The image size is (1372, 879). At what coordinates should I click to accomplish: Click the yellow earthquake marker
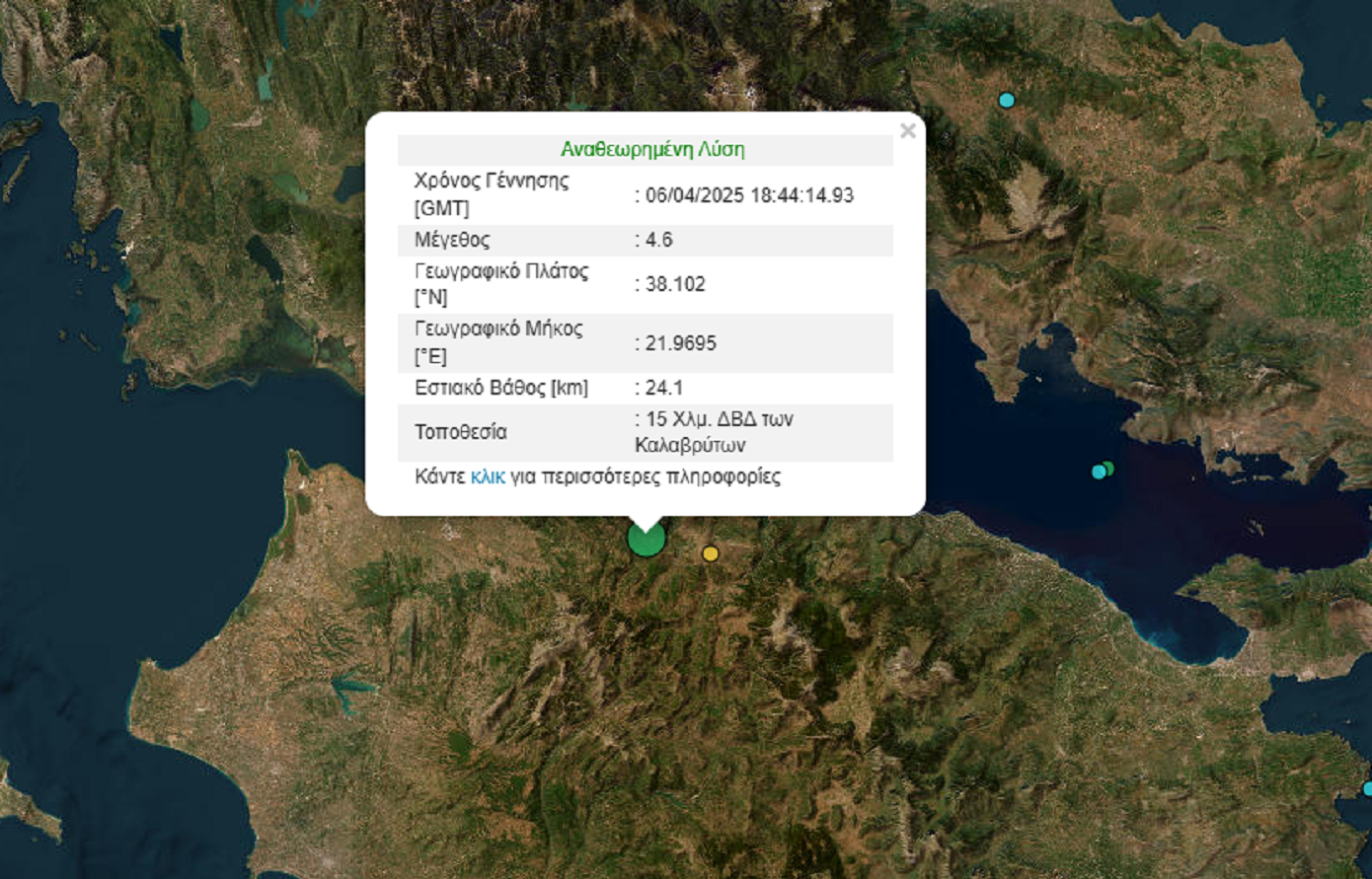(710, 553)
